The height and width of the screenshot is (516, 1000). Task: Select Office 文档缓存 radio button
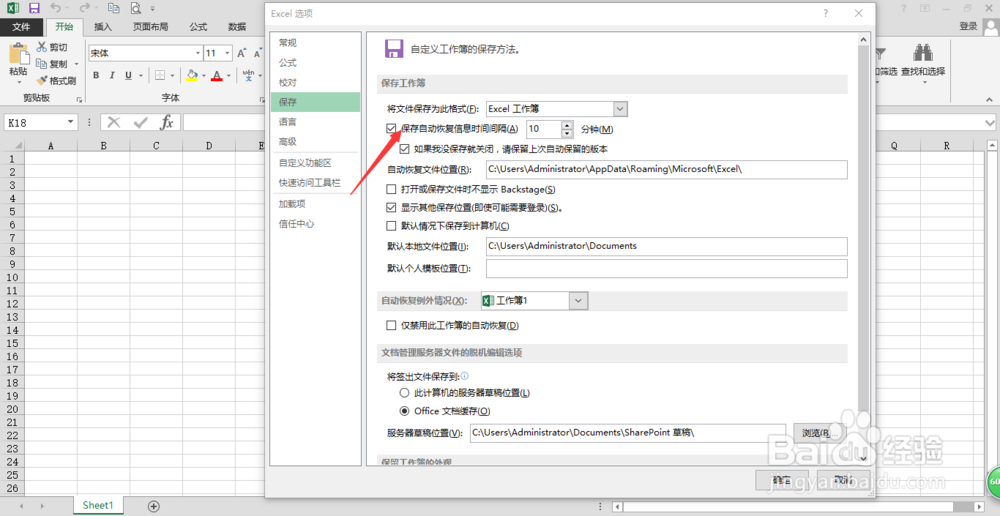tap(404, 411)
